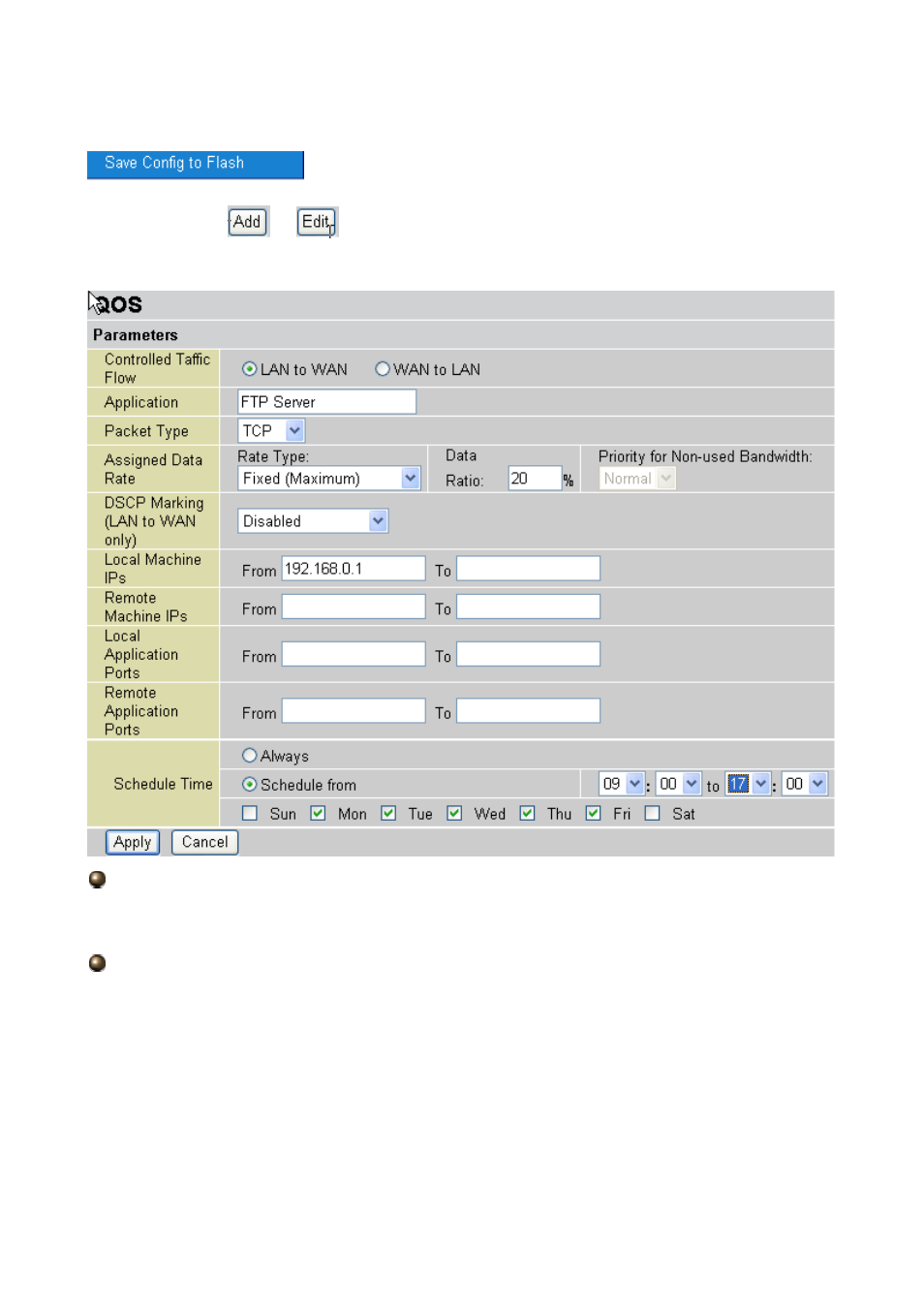Open the Priority Normal dropdown
This screenshot has height=1308, width=924.
(637, 479)
